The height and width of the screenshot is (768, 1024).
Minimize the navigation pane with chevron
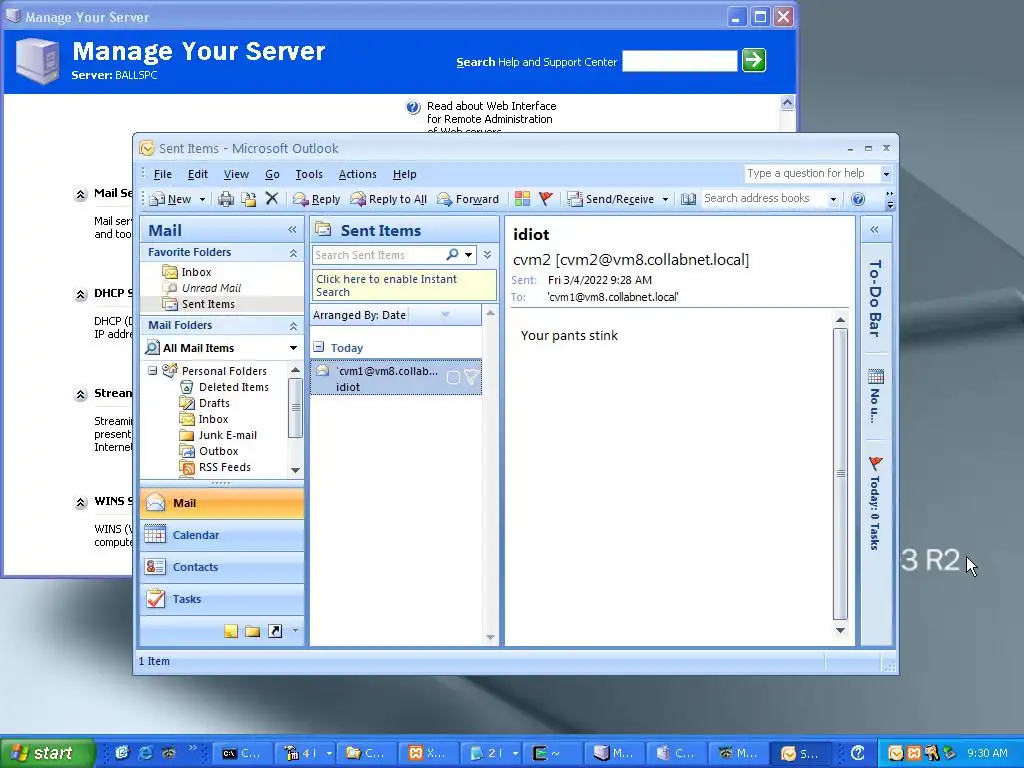pos(292,229)
